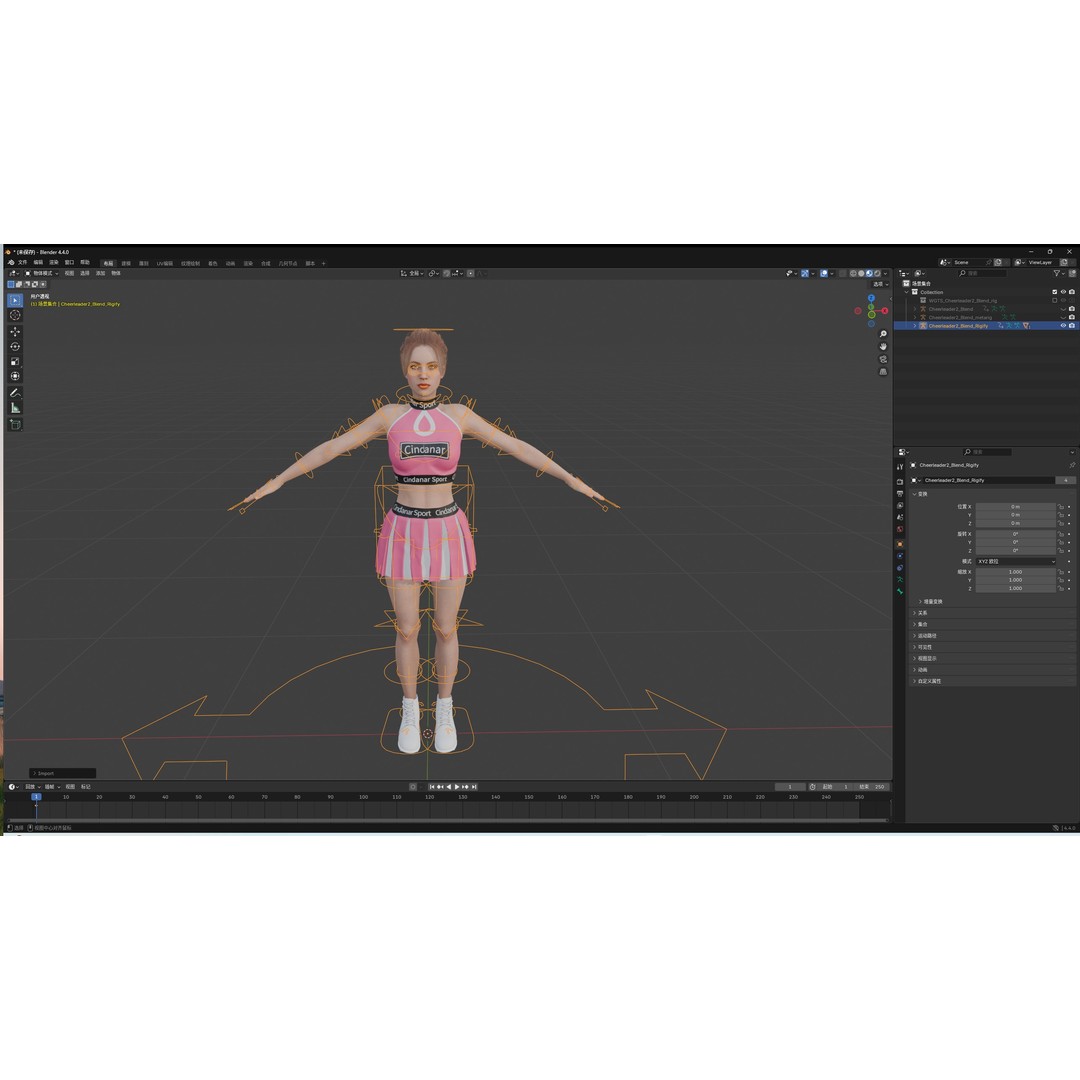
Task: Toggle lock on Rotation X
Action: pyautogui.click(x=1061, y=534)
